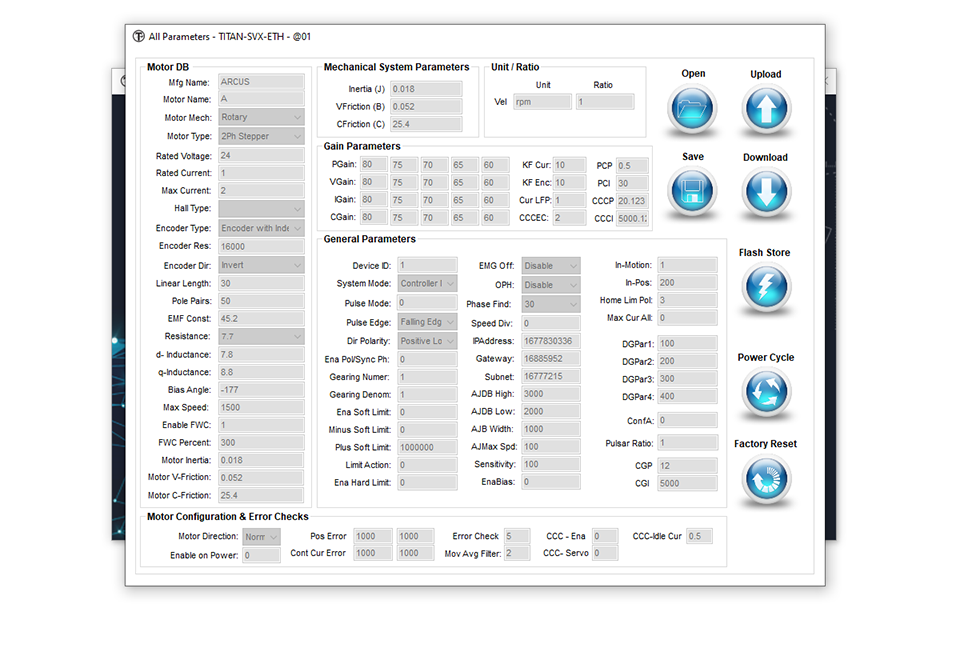The width and height of the screenshot is (968, 646).
Task: Open the Motor Direction dropdown
Action: pos(261,537)
